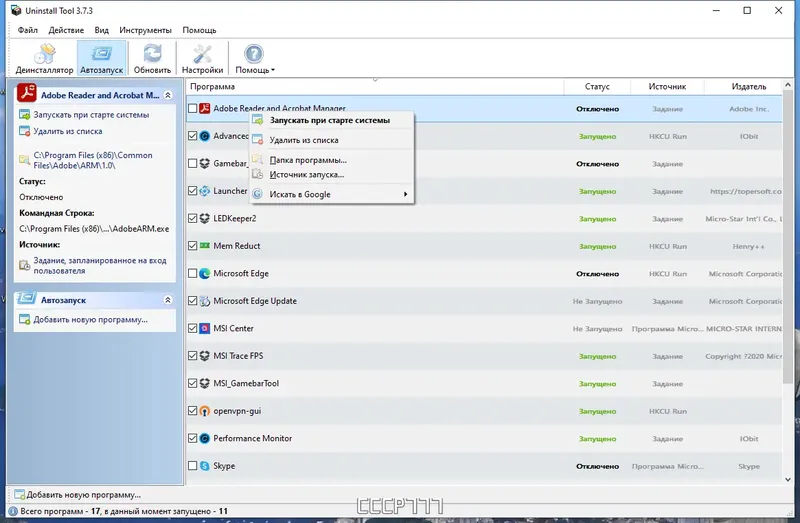Click Добавить новую программу in sidebar
Viewport: 800px width, 523px height.
(x=90, y=319)
